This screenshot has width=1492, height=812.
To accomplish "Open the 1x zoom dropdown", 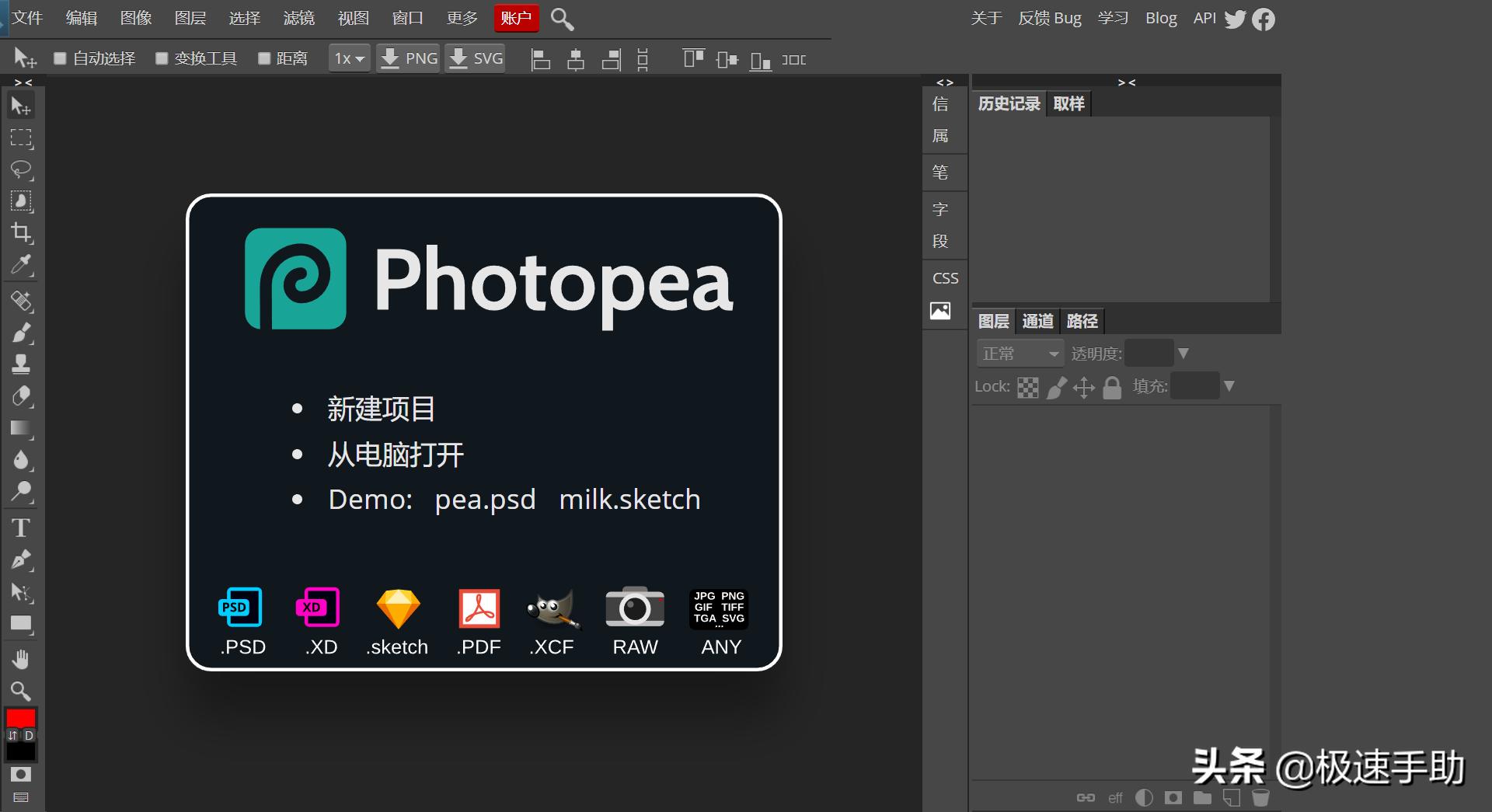I will pos(348,58).
